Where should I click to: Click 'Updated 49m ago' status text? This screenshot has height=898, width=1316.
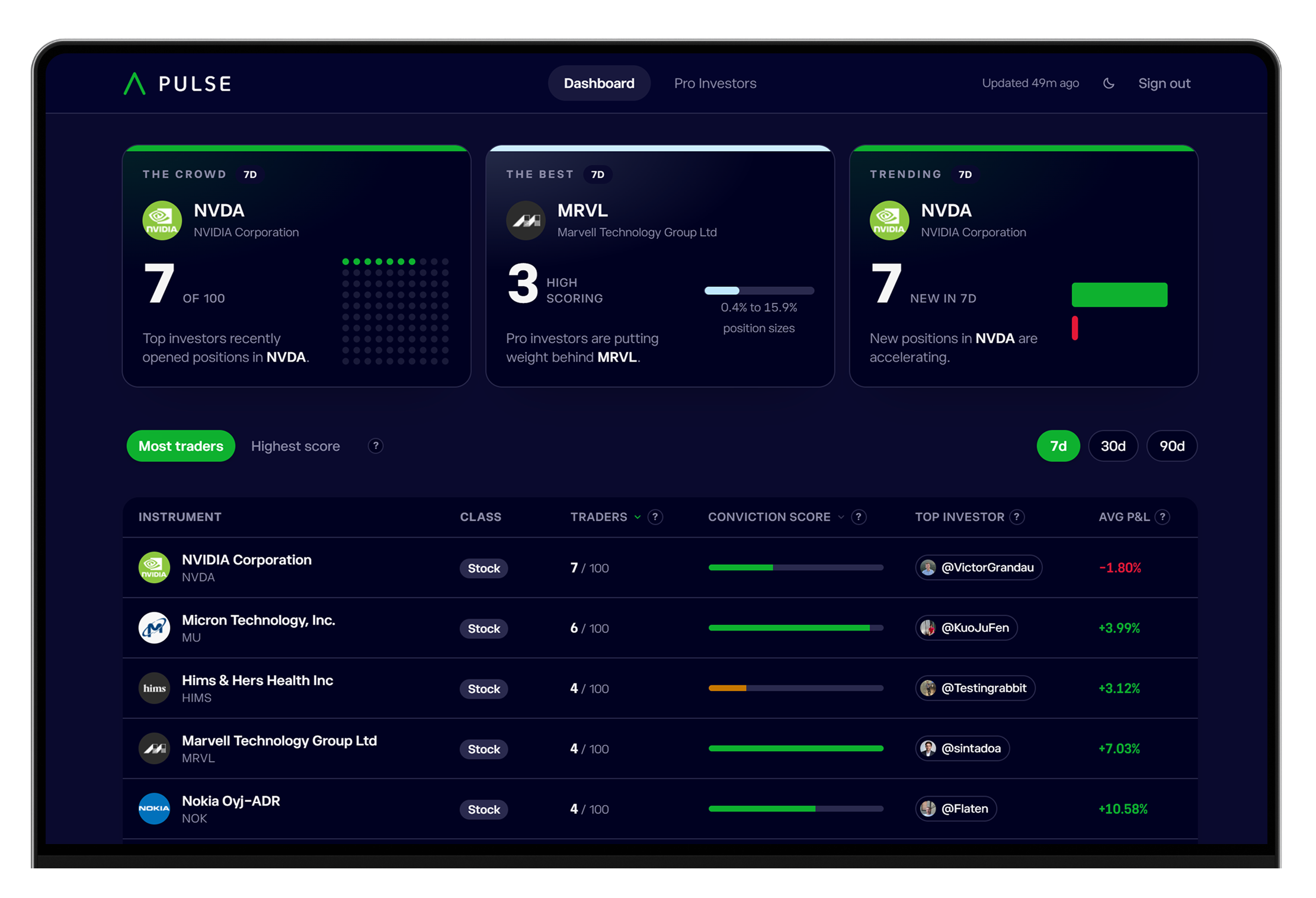tap(1030, 83)
